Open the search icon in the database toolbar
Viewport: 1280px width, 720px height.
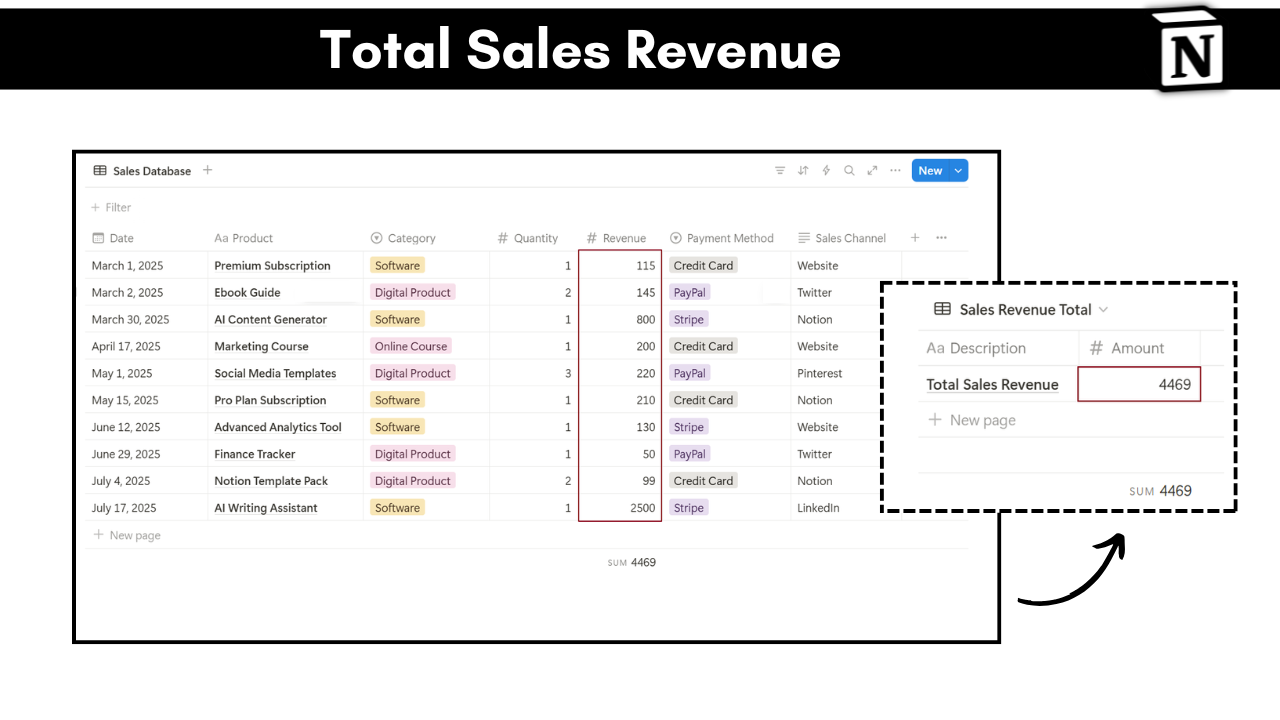(849, 170)
